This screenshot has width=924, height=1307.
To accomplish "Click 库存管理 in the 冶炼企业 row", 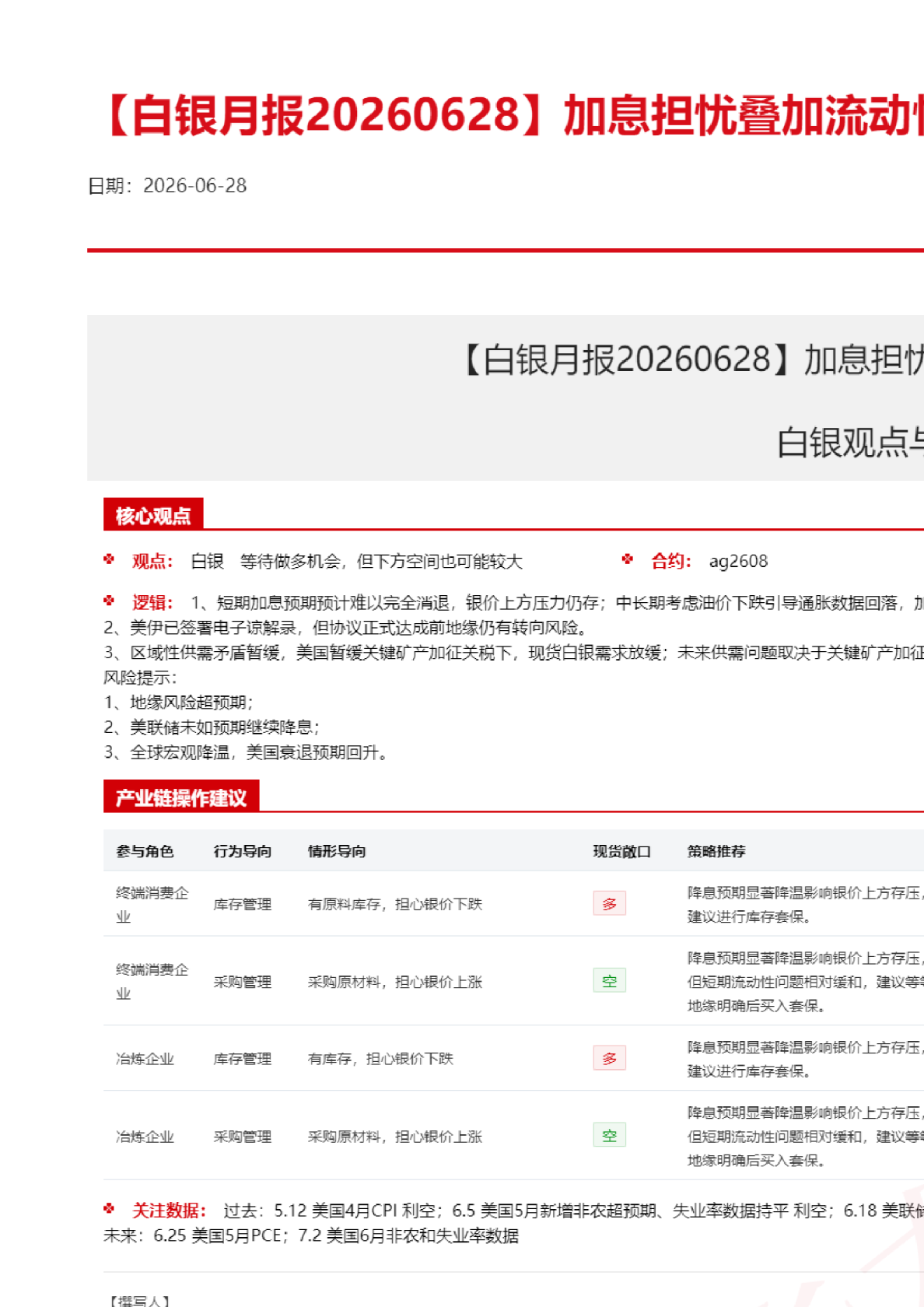I will point(243,1059).
